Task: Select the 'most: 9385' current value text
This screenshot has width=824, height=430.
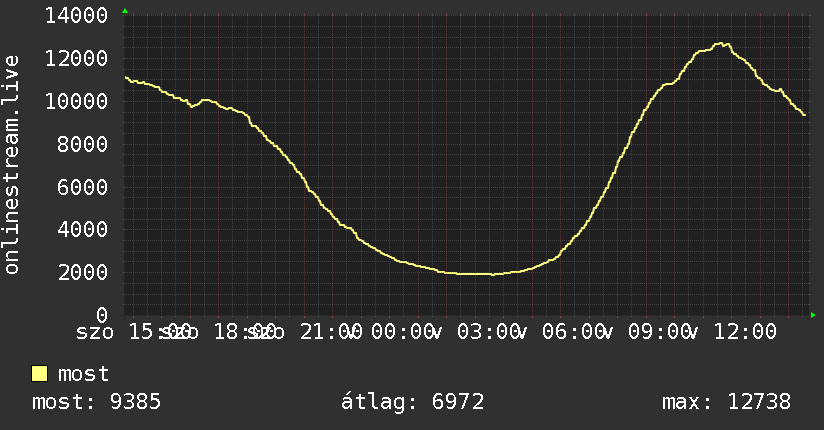Action: (x=96, y=402)
